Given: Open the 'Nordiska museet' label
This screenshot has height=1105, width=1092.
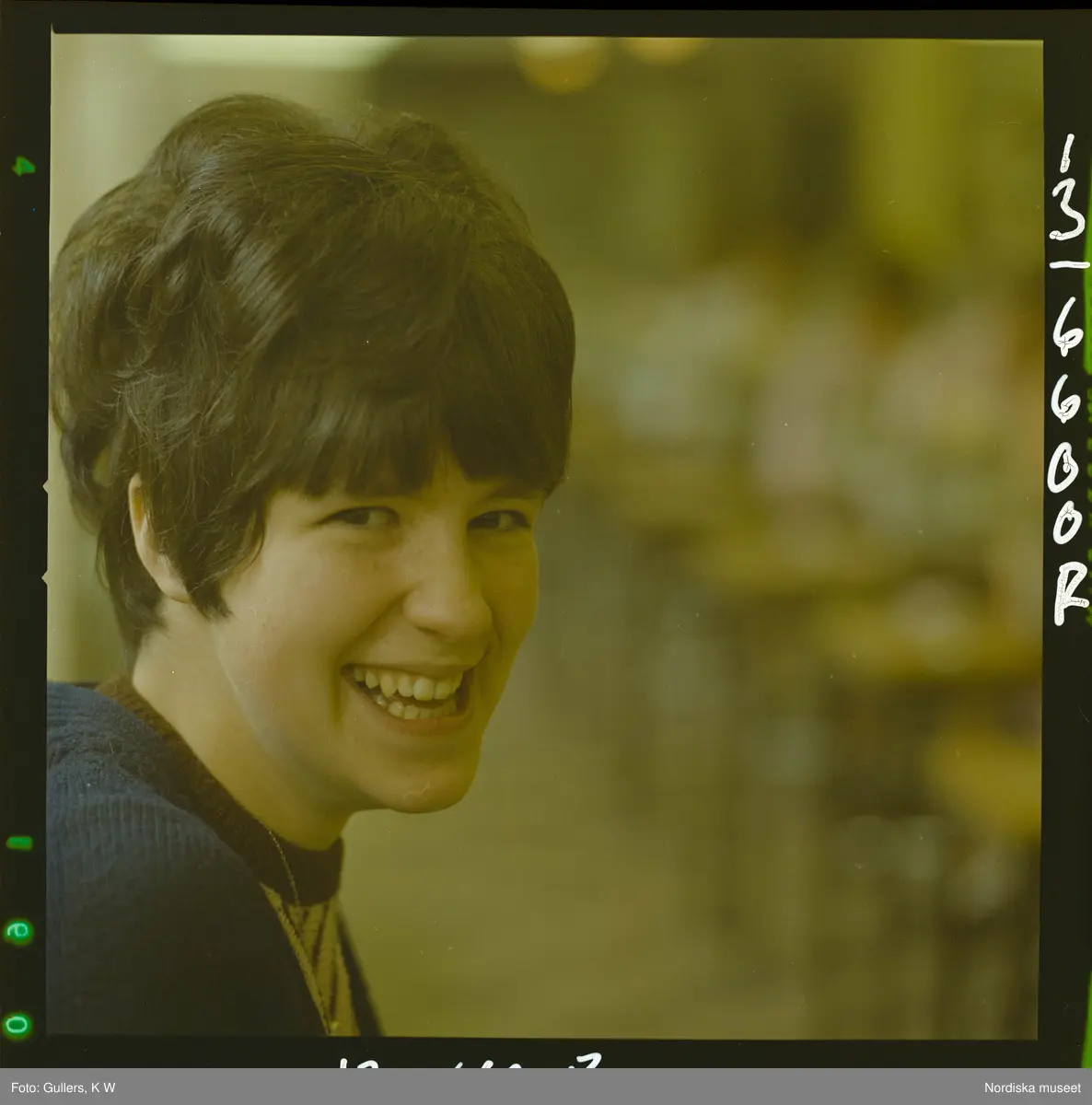Looking at the screenshot, I should (1032, 1088).
